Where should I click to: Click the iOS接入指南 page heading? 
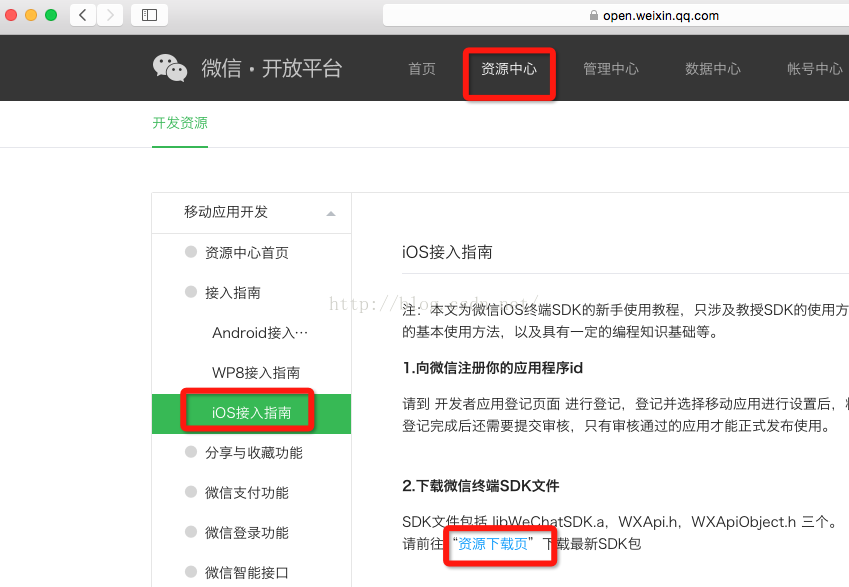pyautogui.click(x=447, y=252)
